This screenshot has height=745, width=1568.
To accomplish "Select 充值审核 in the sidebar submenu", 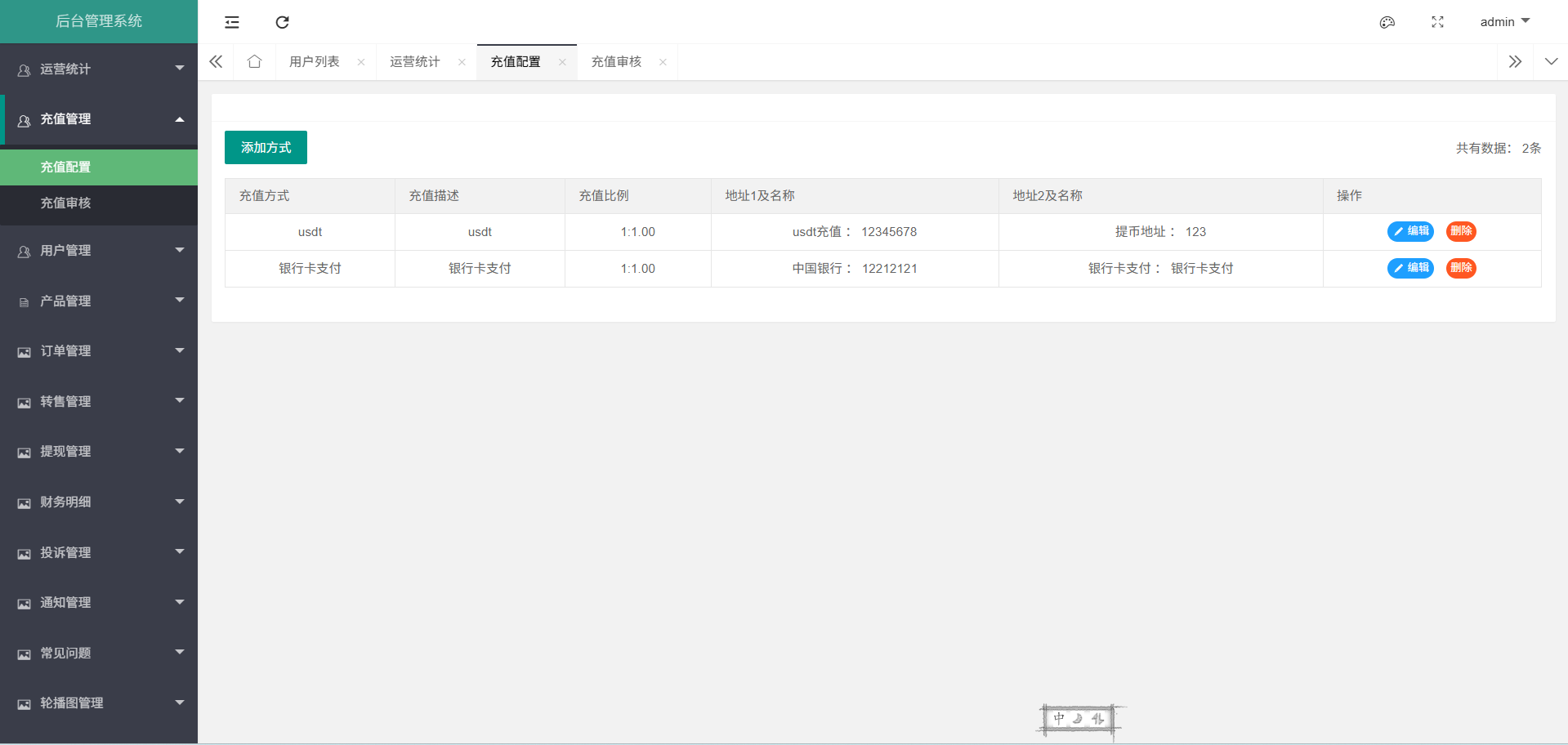I will tap(66, 203).
